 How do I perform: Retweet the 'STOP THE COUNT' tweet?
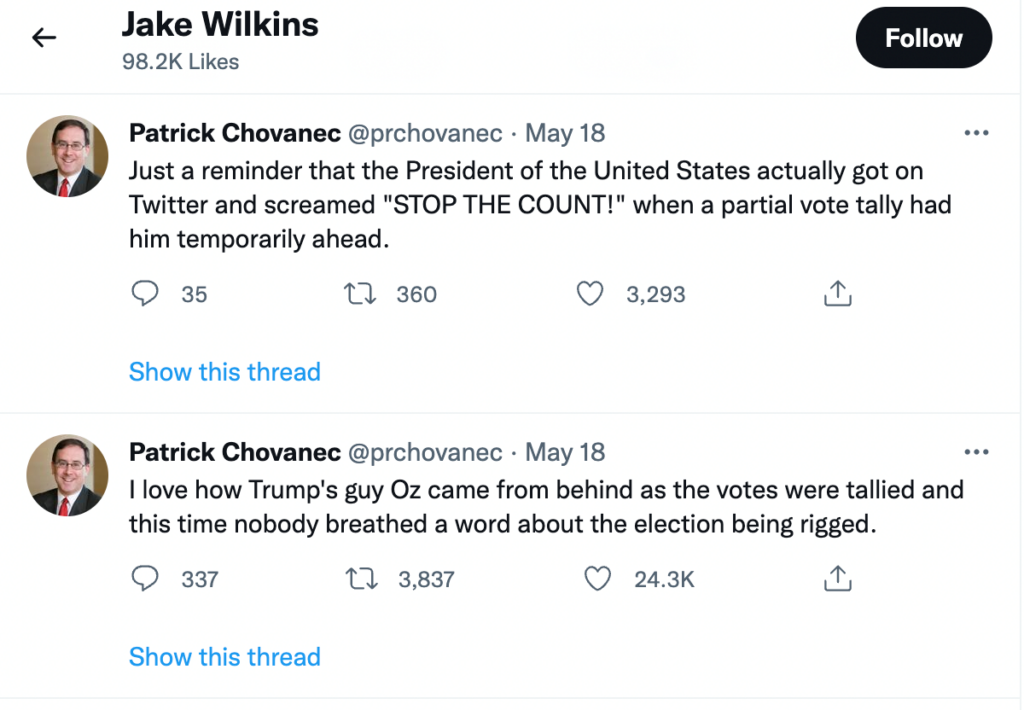coord(355,294)
